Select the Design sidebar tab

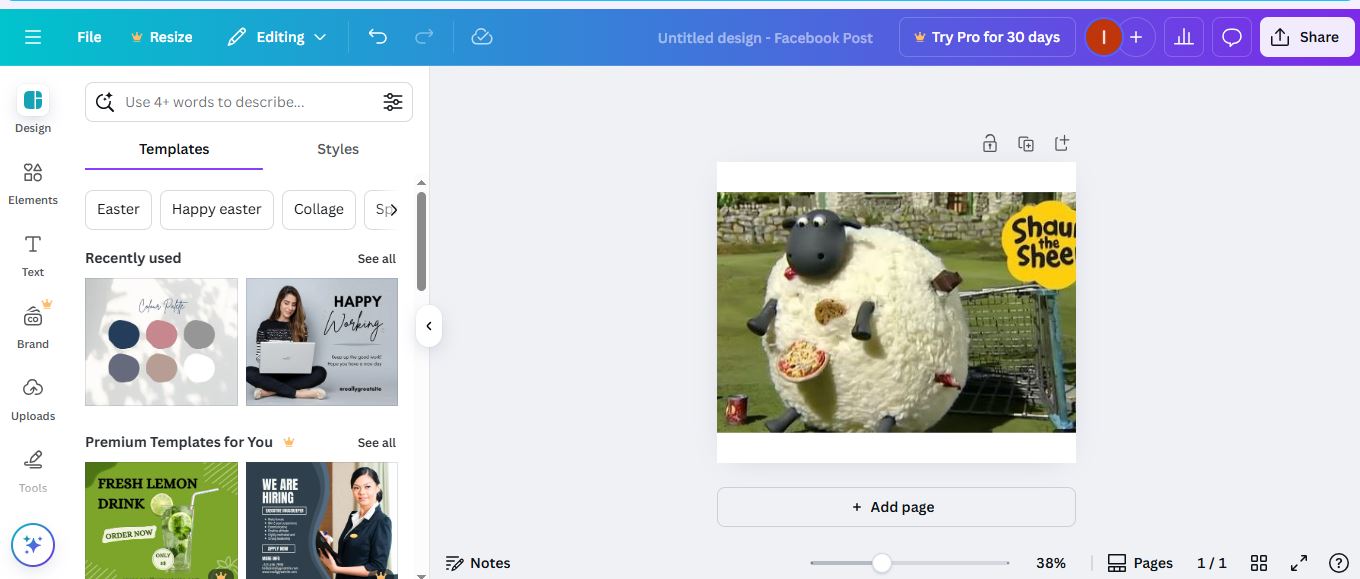[33, 110]
